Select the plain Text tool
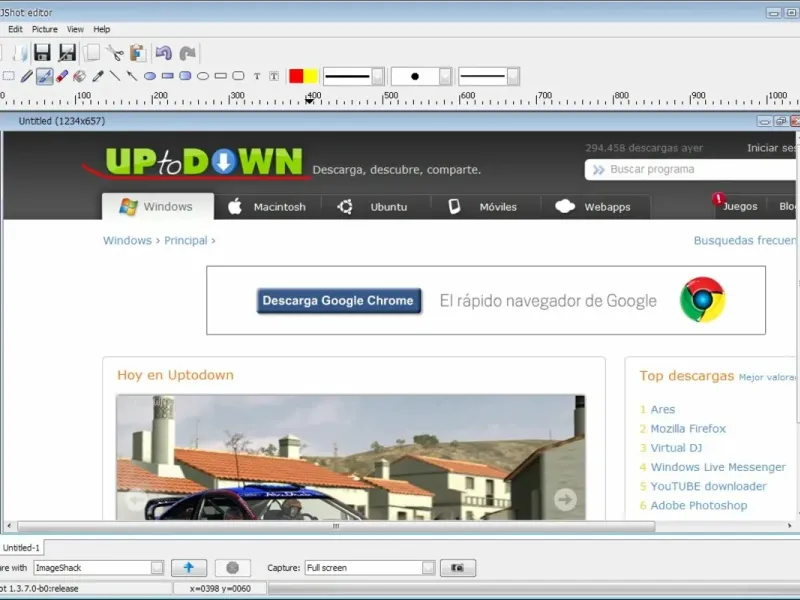The image size is (800, 600). click(257, 77)
